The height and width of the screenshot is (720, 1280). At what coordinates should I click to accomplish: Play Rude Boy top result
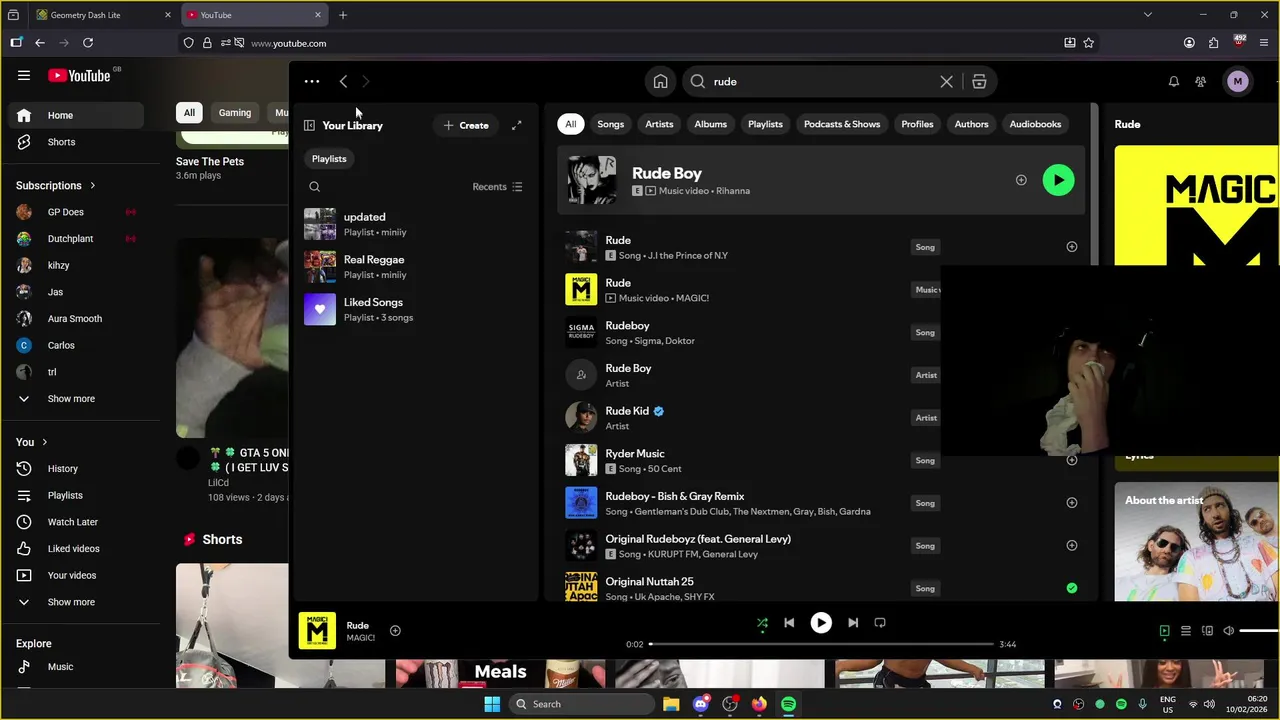1058,180
